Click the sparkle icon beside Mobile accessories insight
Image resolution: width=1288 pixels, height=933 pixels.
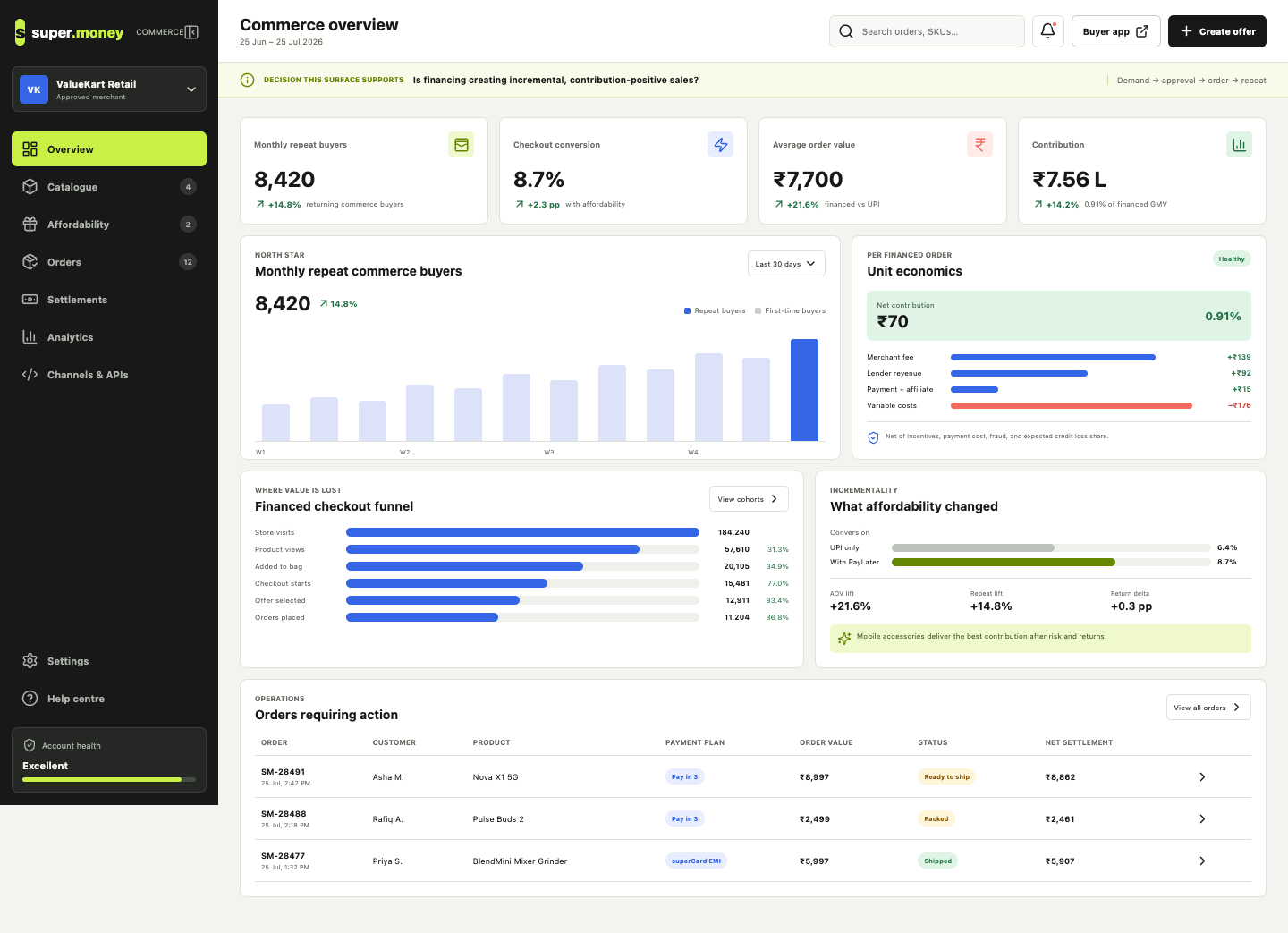[844, 639]
